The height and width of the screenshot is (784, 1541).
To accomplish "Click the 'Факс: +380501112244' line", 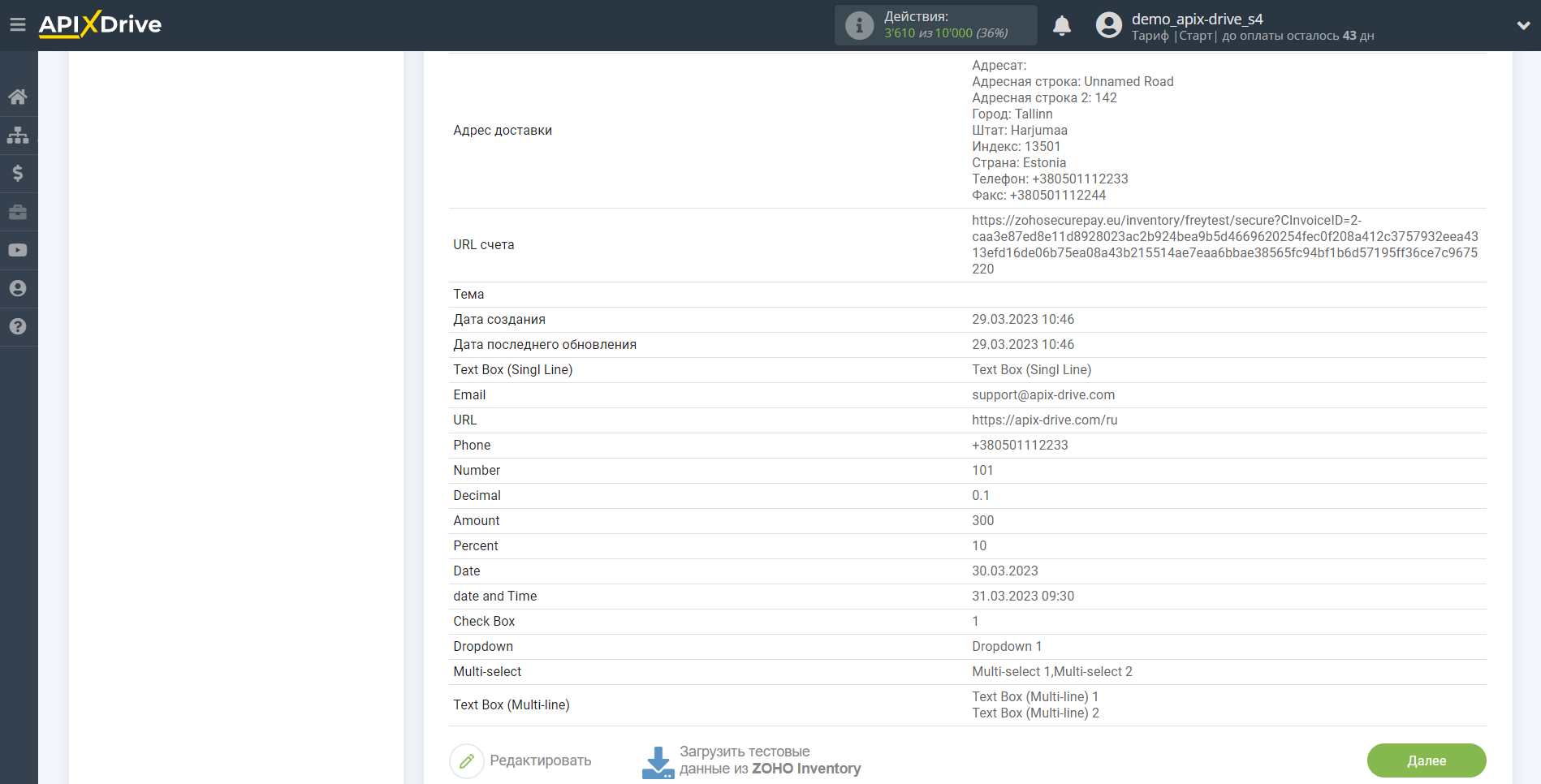I will 1039,195.
